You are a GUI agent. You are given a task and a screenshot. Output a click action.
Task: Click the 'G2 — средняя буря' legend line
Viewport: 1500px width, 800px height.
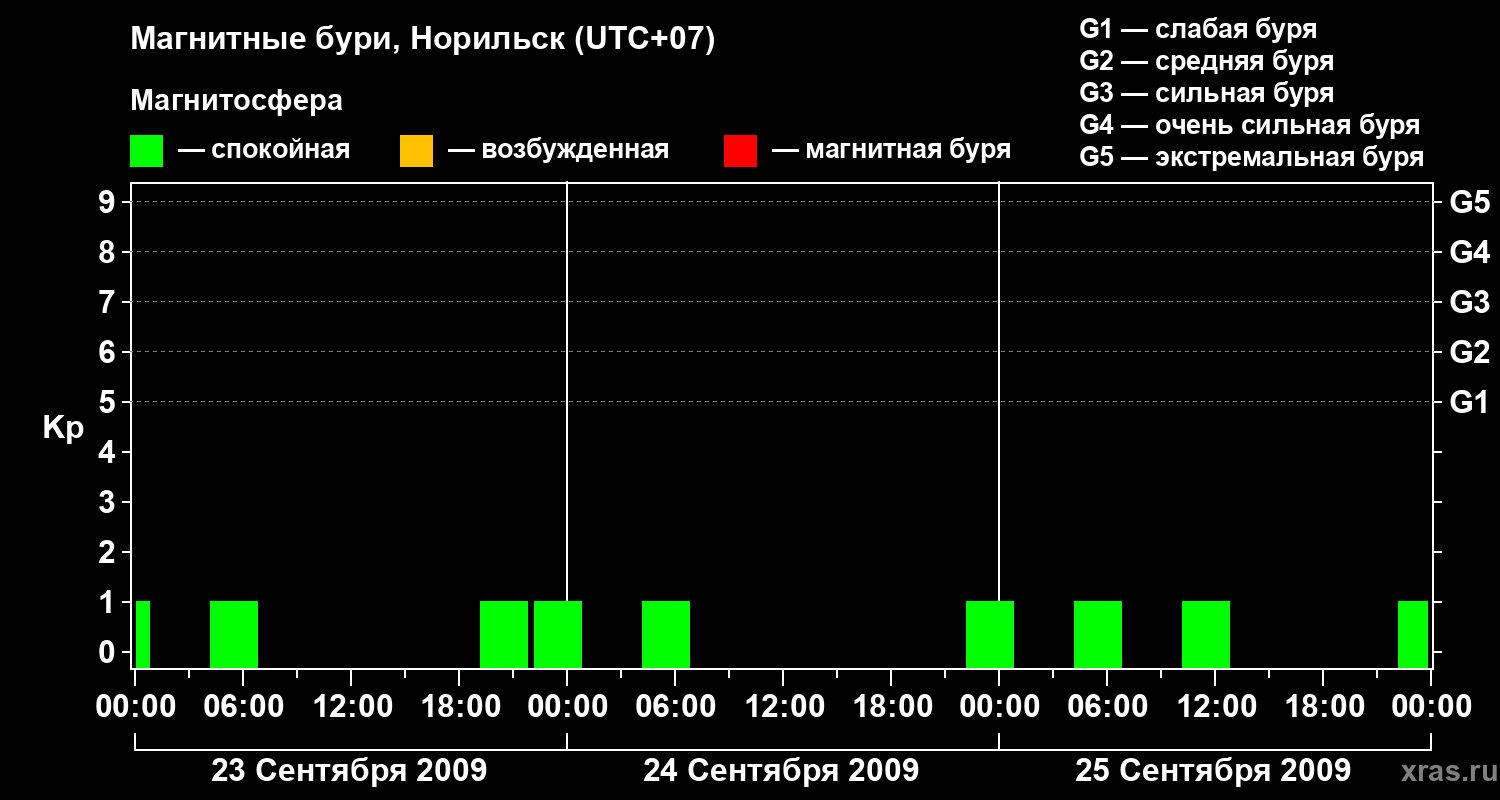[x=1206, y=61]
